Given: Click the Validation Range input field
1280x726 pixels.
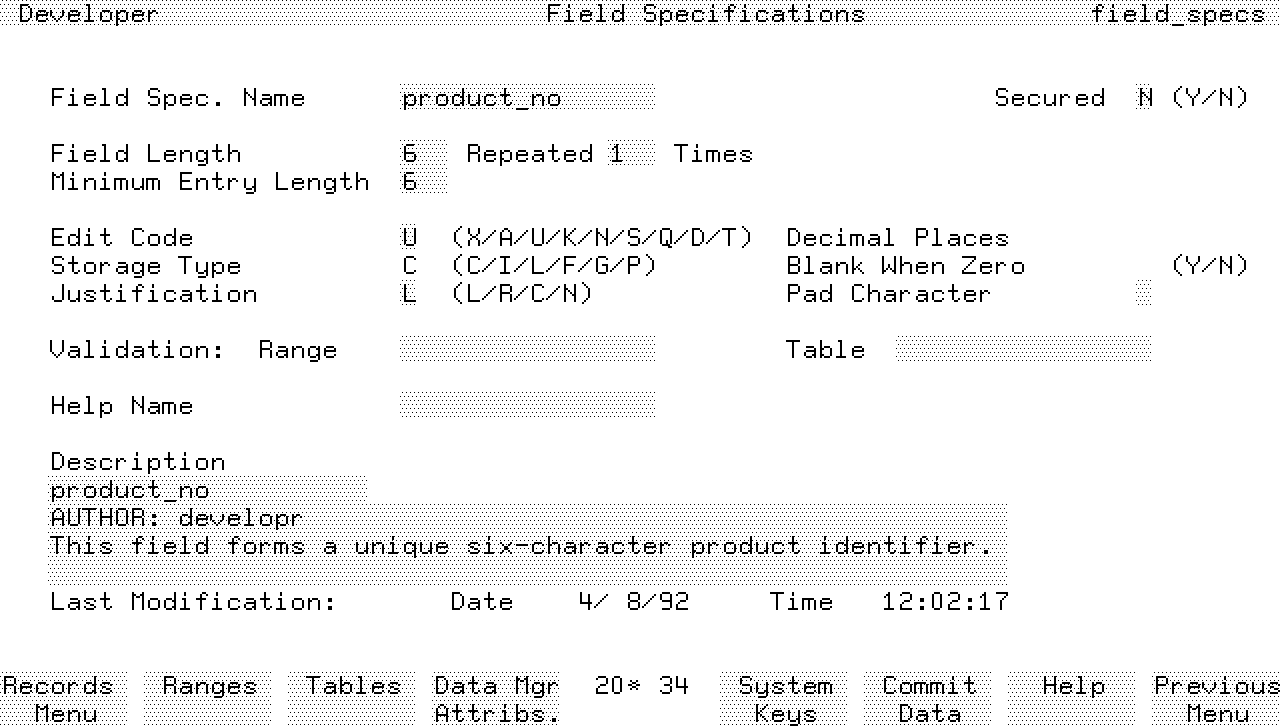Looking at the screenshot, I should click(x=527, y=350).
